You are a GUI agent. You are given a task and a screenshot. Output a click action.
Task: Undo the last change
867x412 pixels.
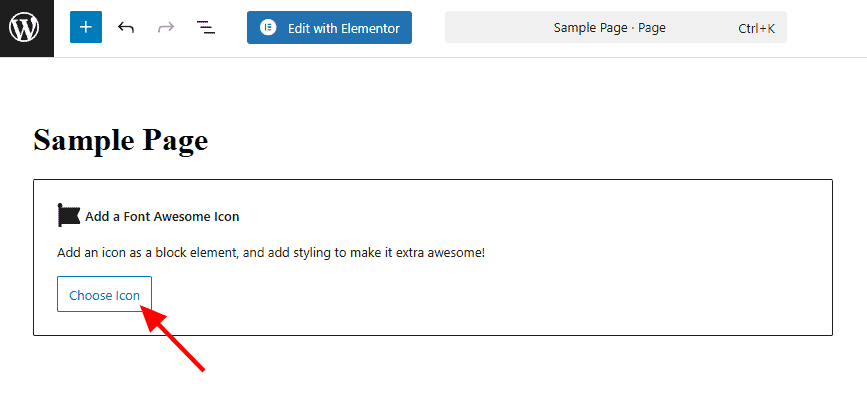(x=126, y=27)
